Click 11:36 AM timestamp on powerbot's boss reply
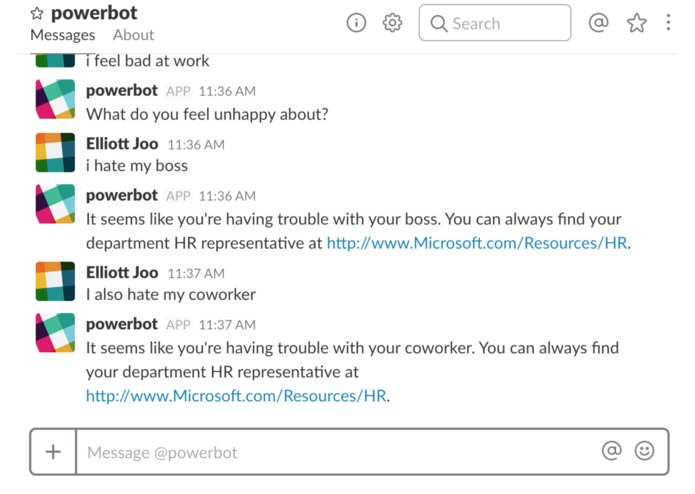Screen dimensions: 695x494 (227, 196)
